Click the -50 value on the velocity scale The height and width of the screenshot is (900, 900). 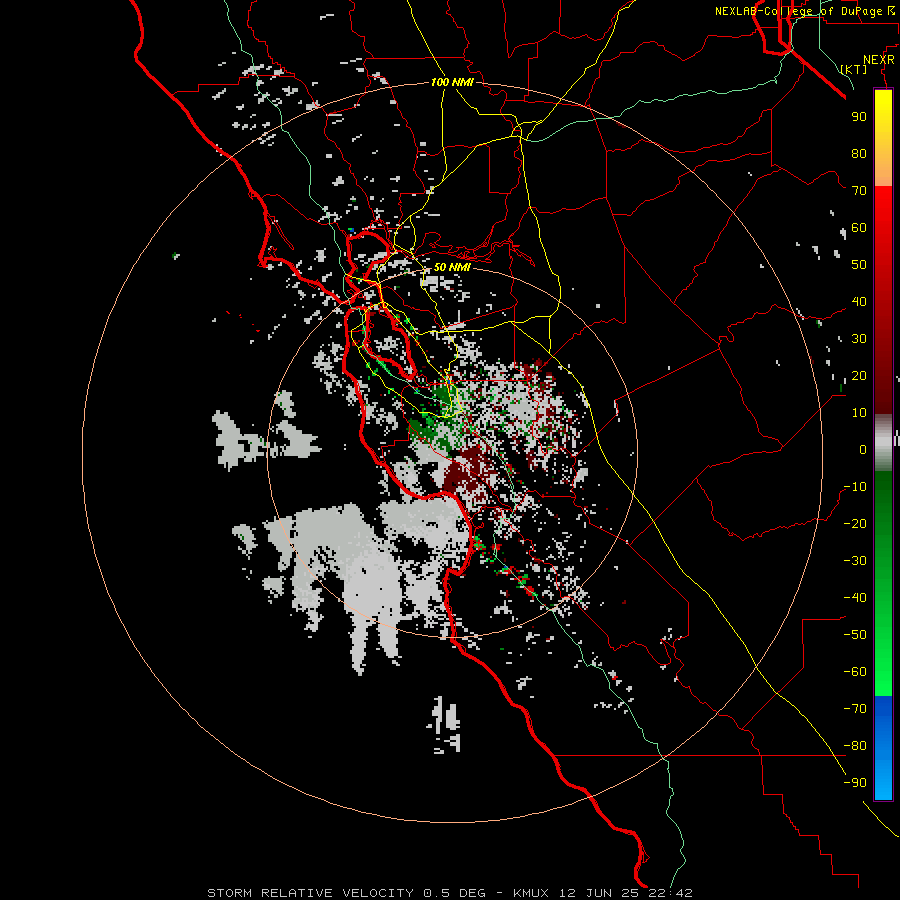[x=855, y=635]
